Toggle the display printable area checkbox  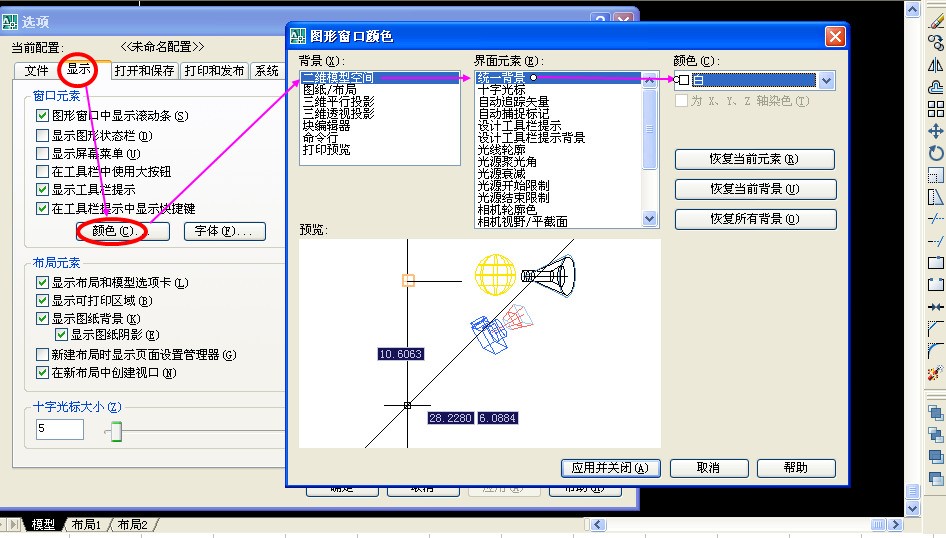tap(42, 301)
